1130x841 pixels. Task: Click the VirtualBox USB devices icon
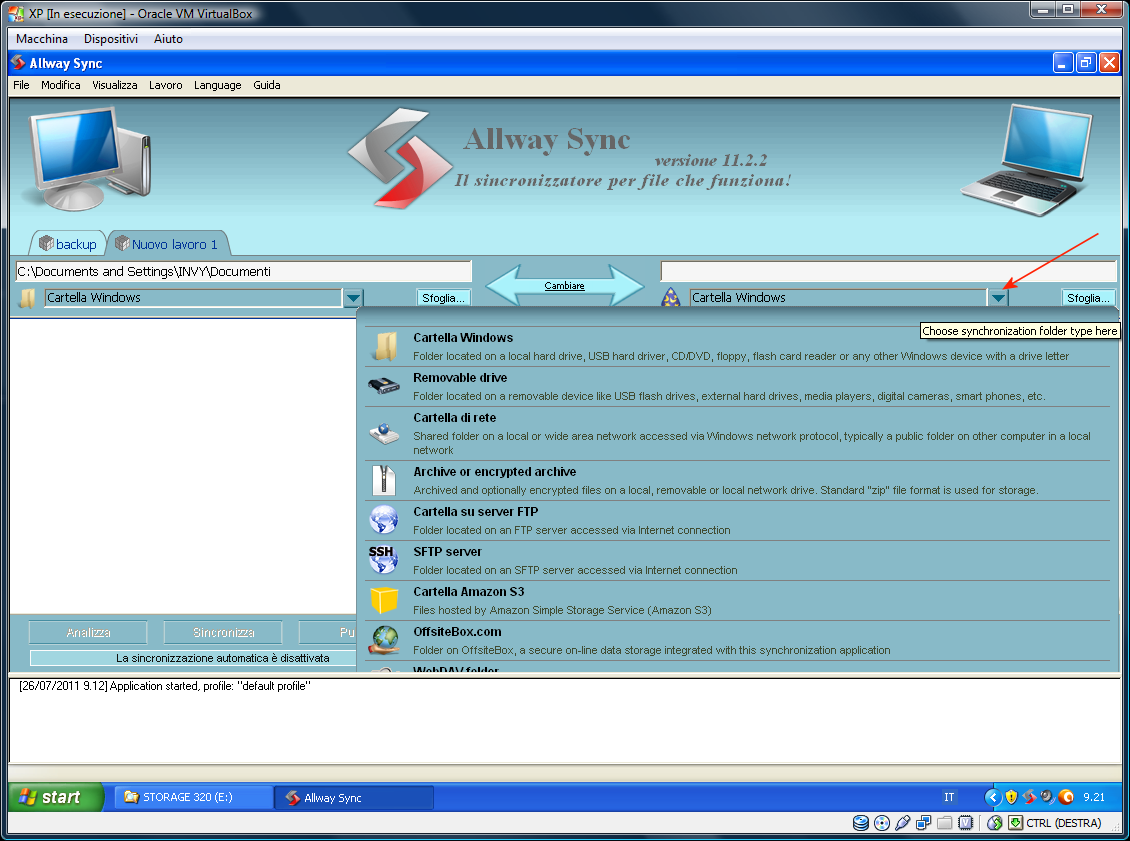(x=902, y=823)
